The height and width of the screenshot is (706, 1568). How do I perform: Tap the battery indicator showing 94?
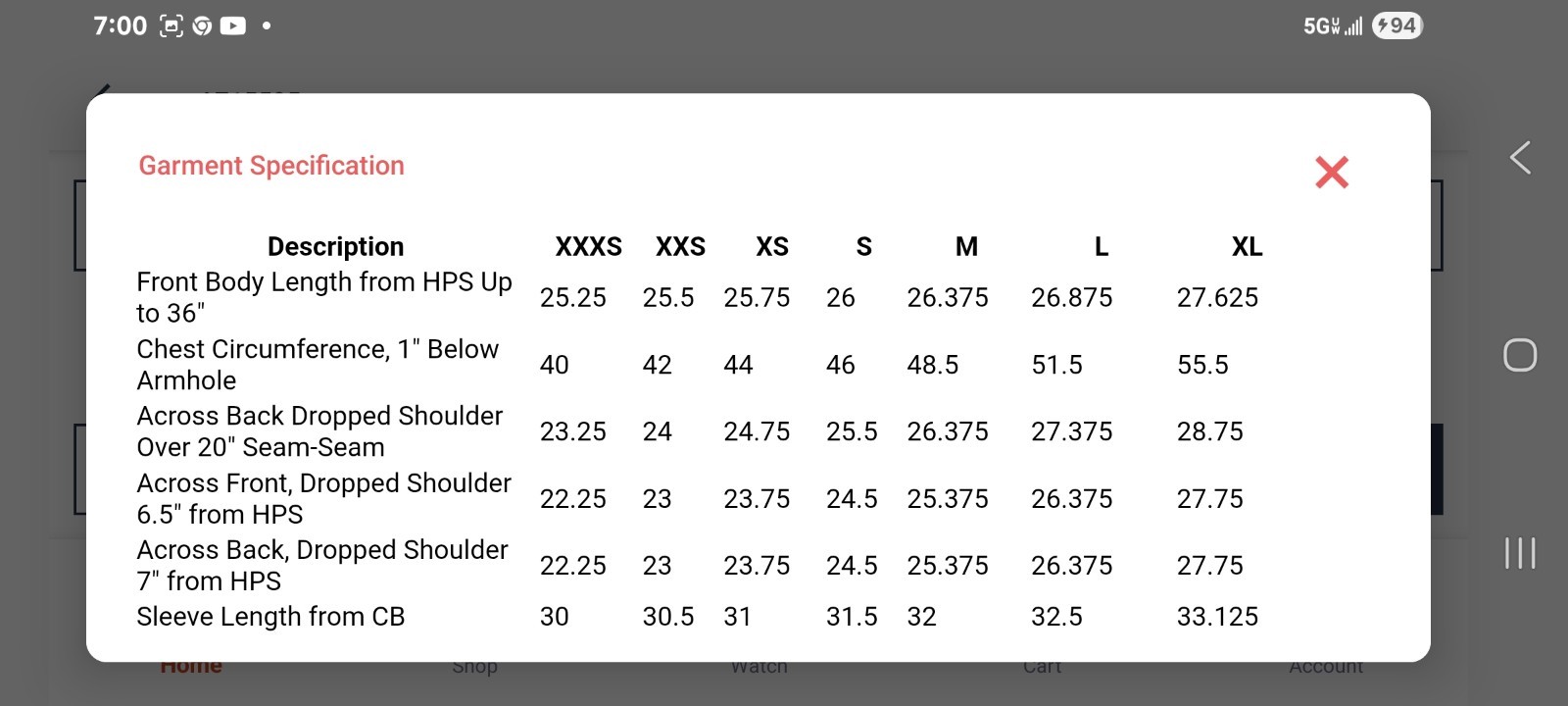1396,25
